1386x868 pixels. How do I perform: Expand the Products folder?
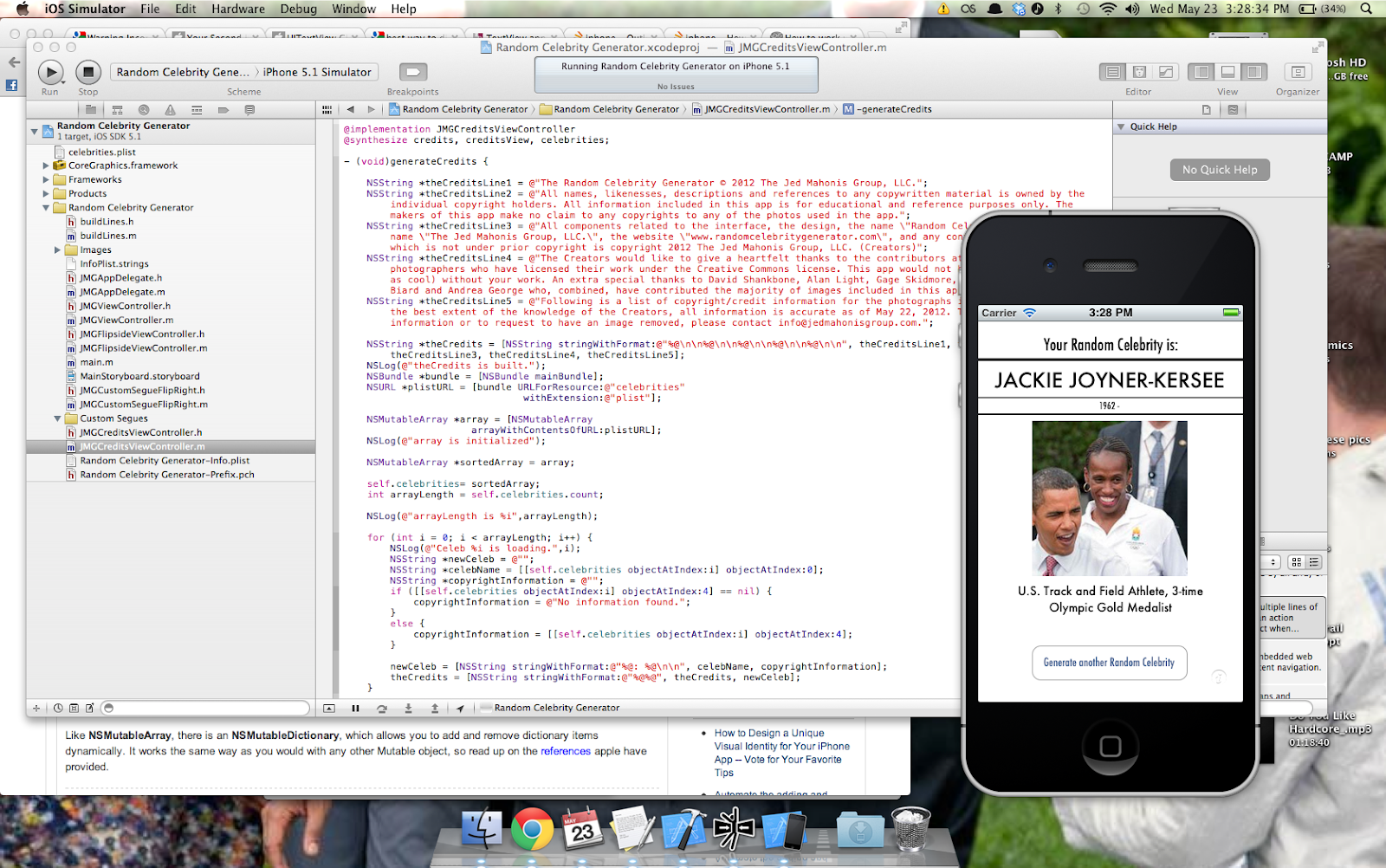coord(46,194)
